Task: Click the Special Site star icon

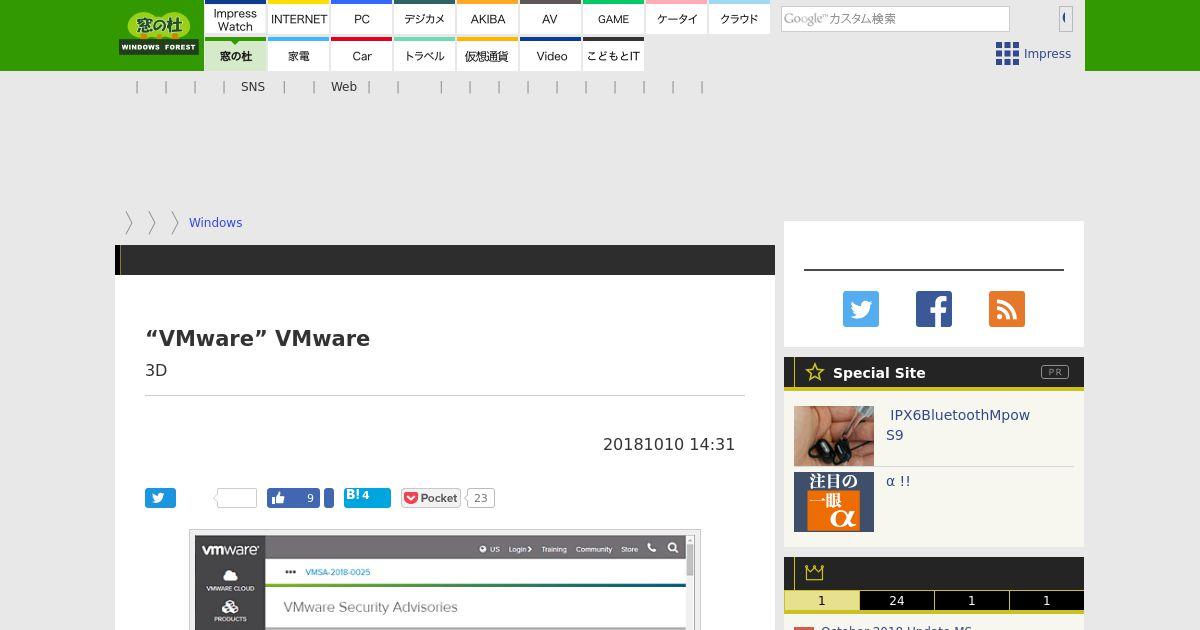Action: 815,372
